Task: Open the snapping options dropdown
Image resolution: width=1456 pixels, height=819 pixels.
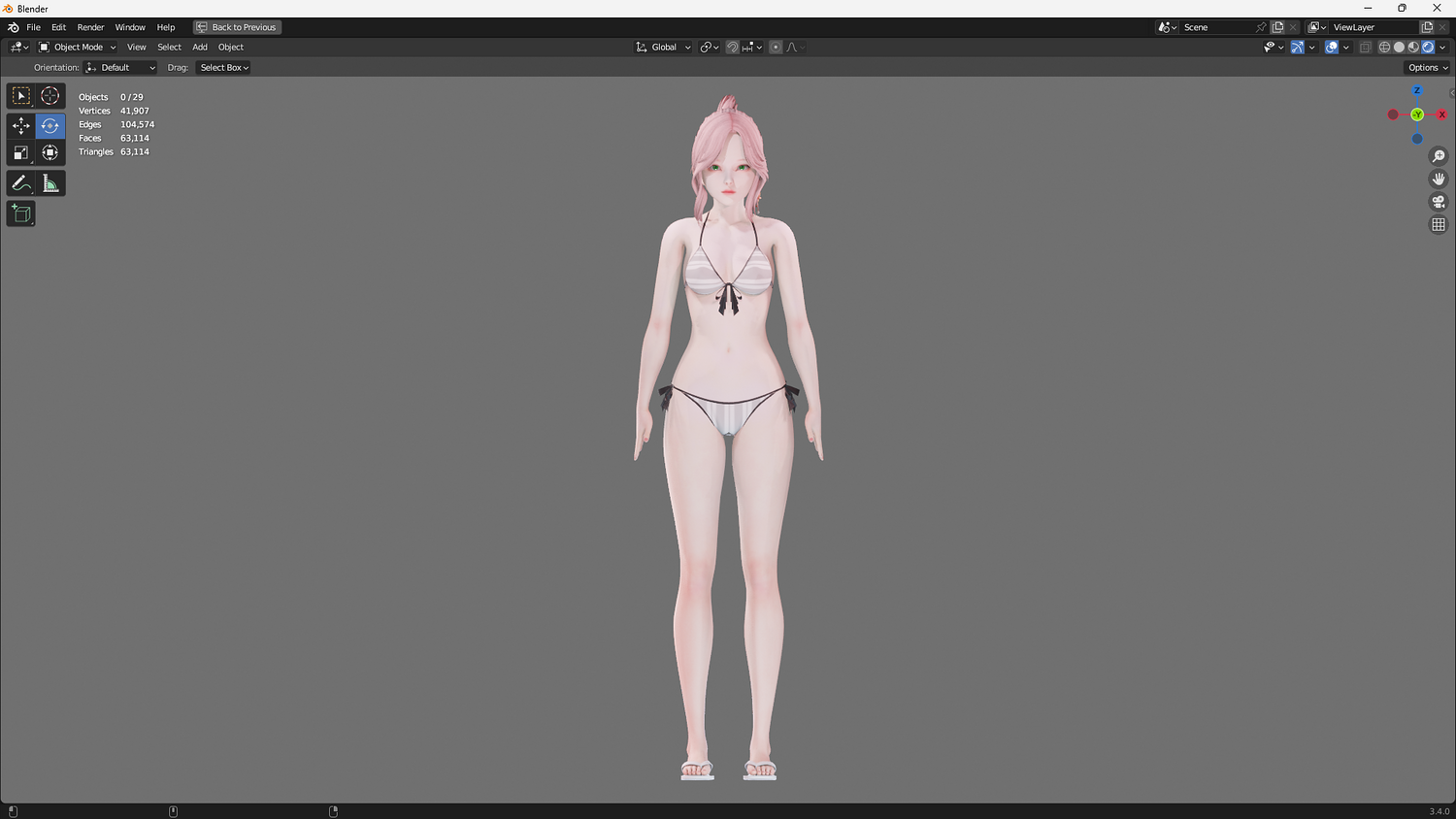Action: [752, 47]
